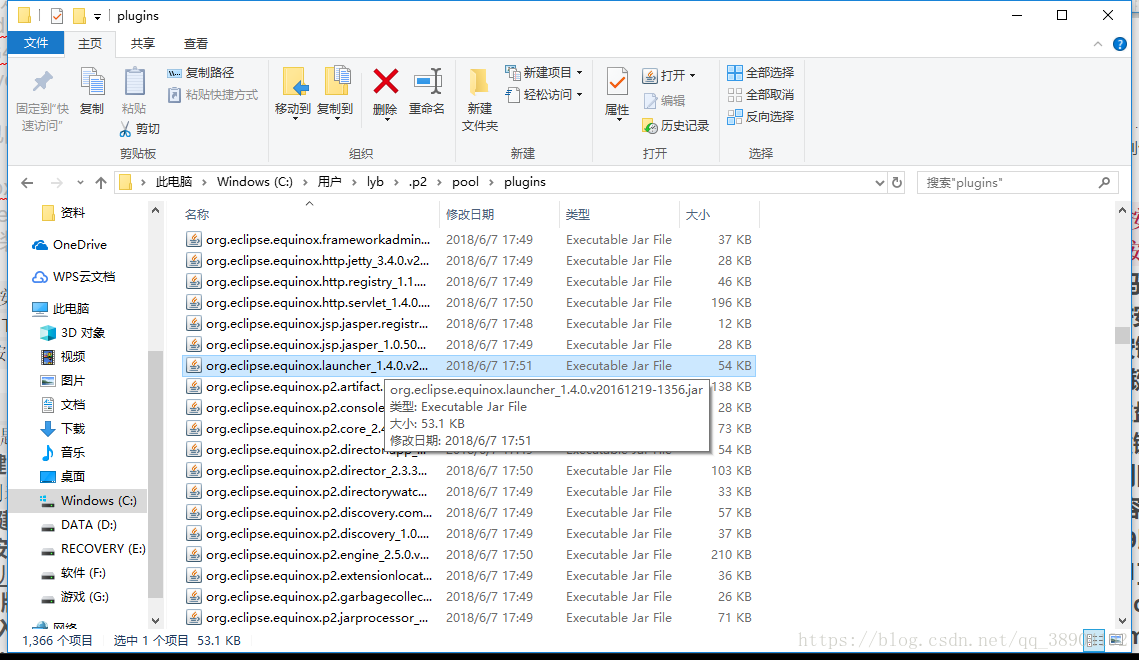Click the Properties (属性) checkmark icon
Image resolution: width=1139 pixels, height=660 pixels.
617,81
